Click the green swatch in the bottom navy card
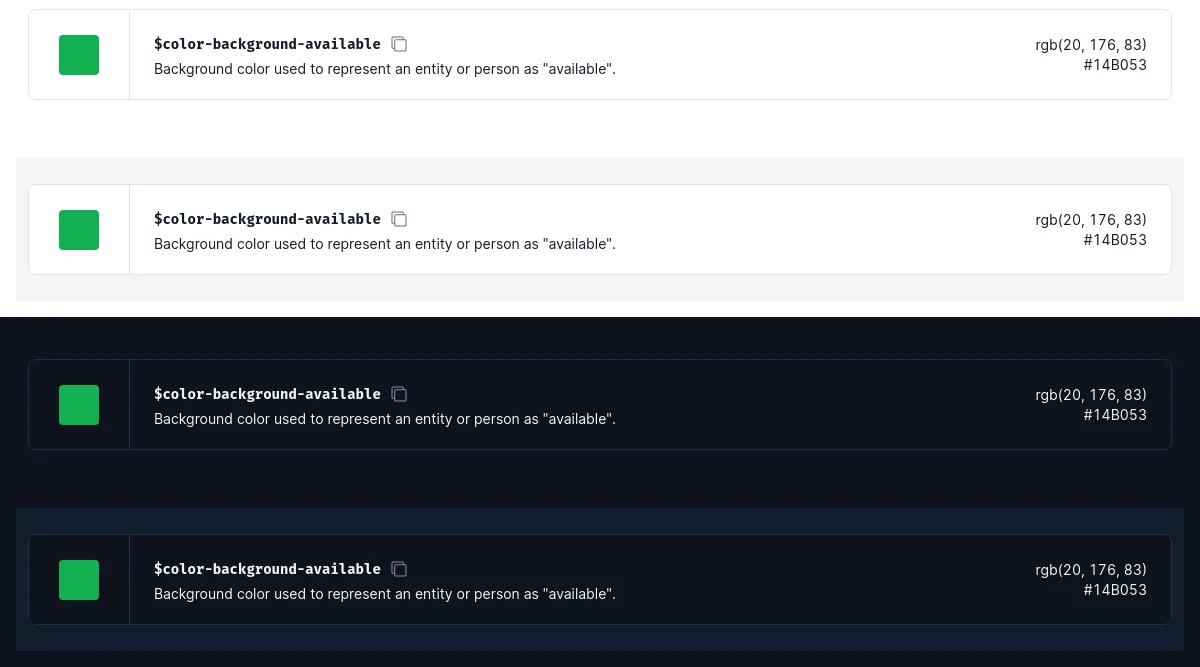The height and width of the screenshot is (667, 1200). point(79,580)
